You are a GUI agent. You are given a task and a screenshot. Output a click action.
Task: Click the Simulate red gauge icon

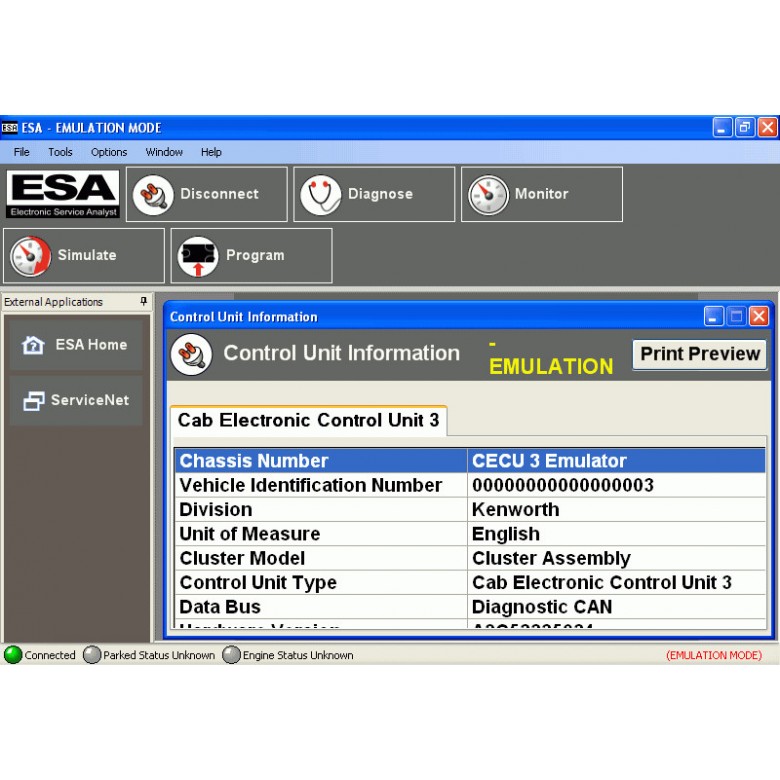click(30, 256)
